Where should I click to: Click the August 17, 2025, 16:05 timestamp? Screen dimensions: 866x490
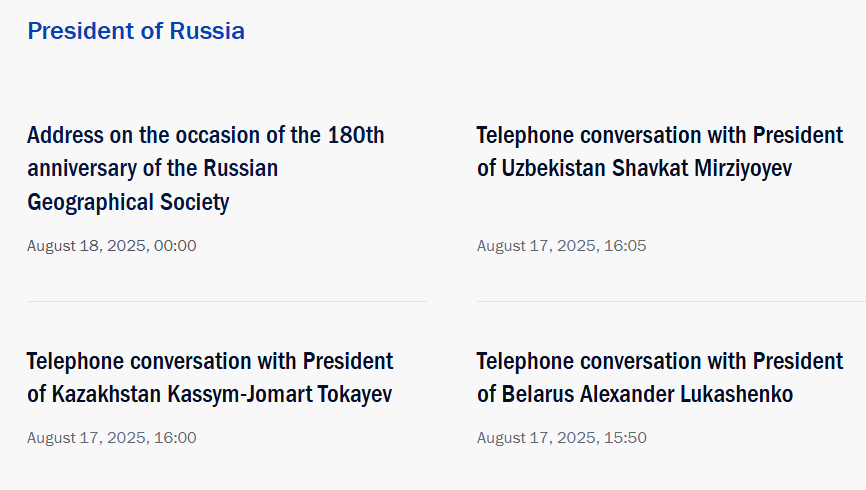pyautogui.click(x=561, y=246)
